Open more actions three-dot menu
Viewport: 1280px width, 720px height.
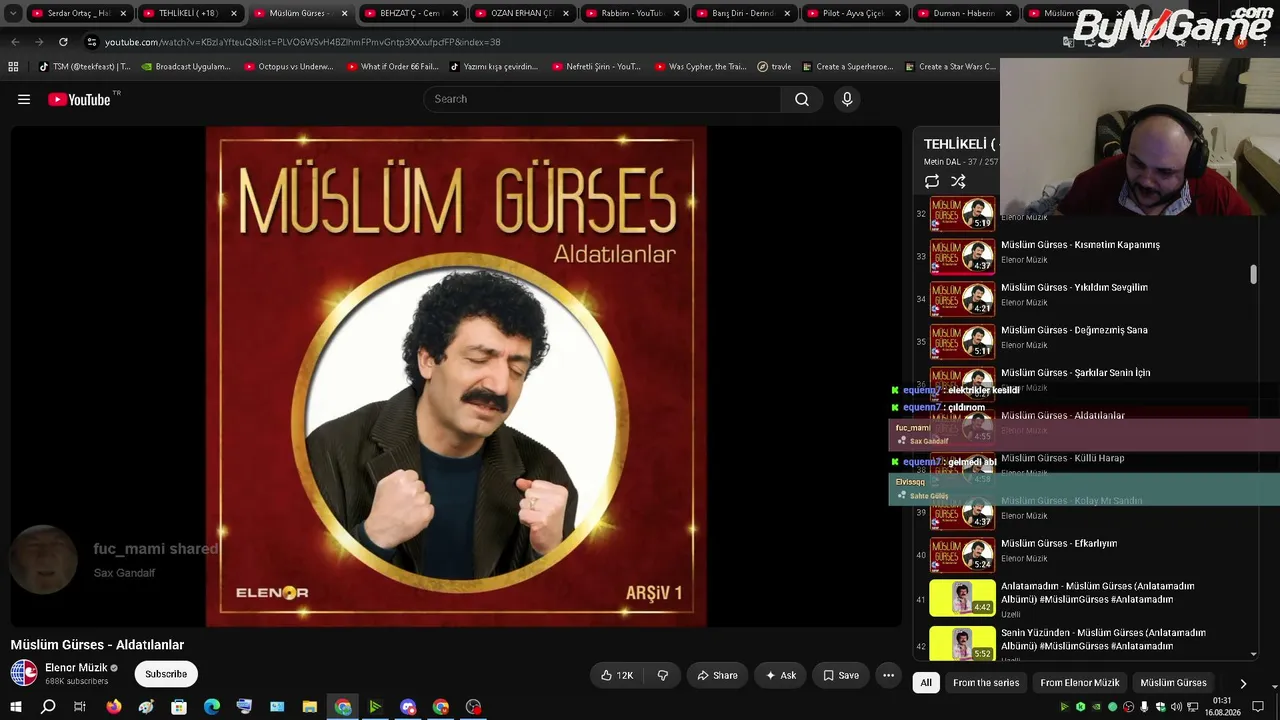point(888,675)
